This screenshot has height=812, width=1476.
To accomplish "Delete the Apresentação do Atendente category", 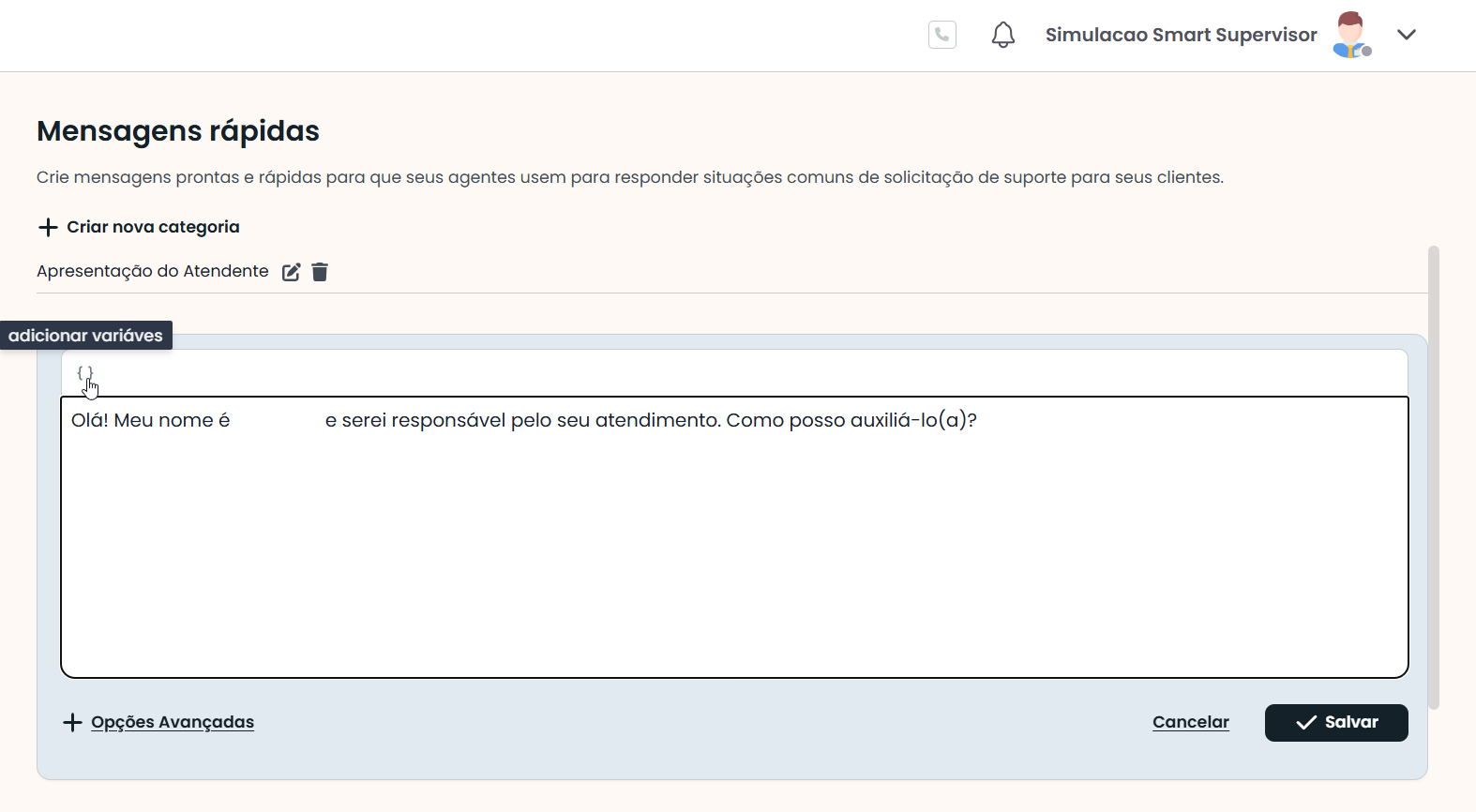I will [320, 272].
